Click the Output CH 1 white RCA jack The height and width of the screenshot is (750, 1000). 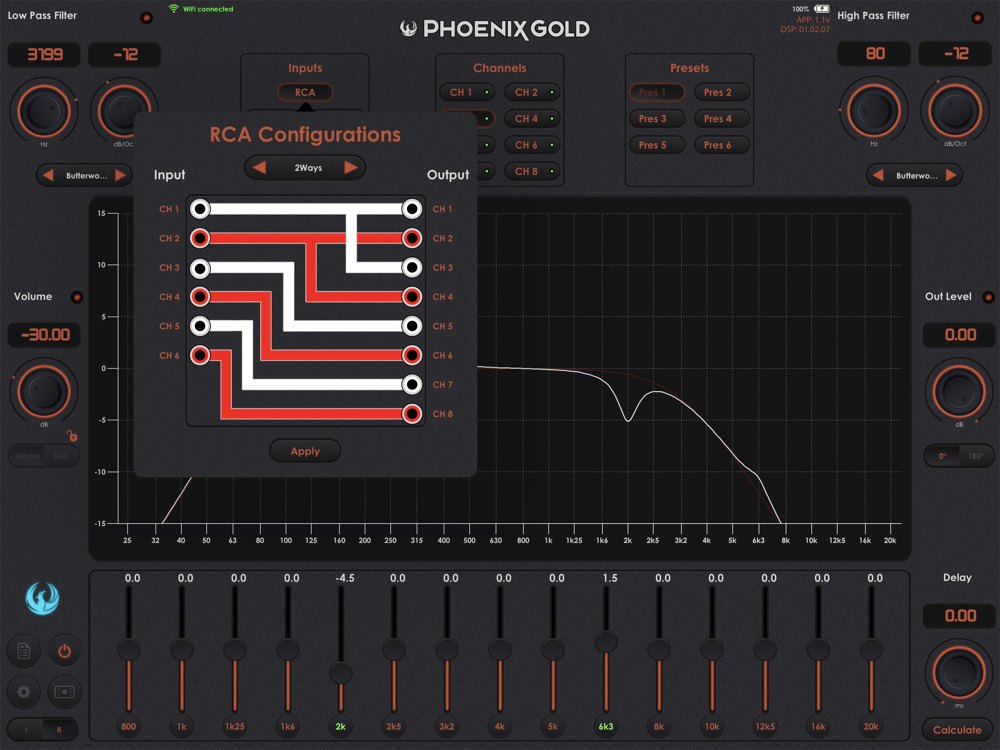[412, 209]
